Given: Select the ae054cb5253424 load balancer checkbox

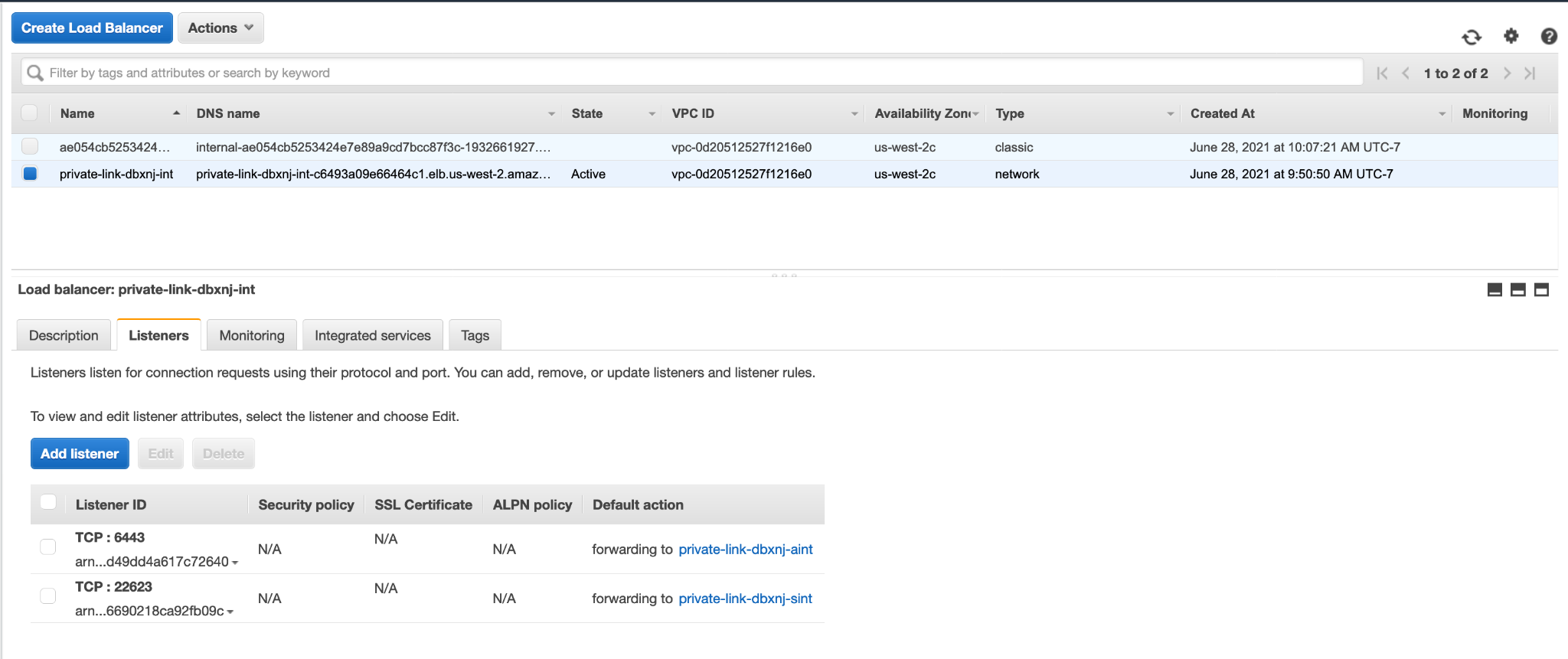Looking at the screenshot, I should pyautogui.click(x=30, y=146).
